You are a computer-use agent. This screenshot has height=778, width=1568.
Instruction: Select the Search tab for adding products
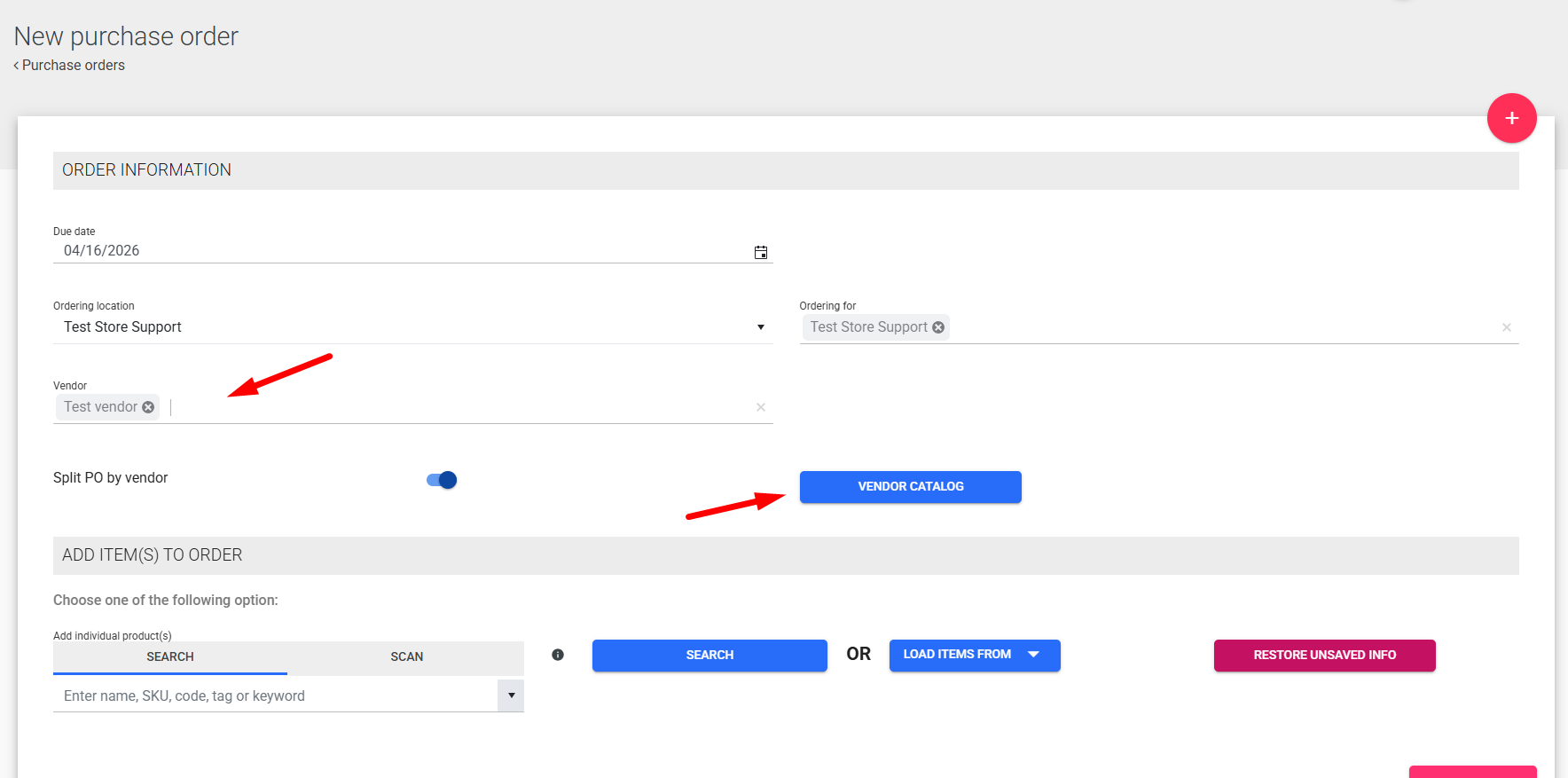tap(170, 656)
